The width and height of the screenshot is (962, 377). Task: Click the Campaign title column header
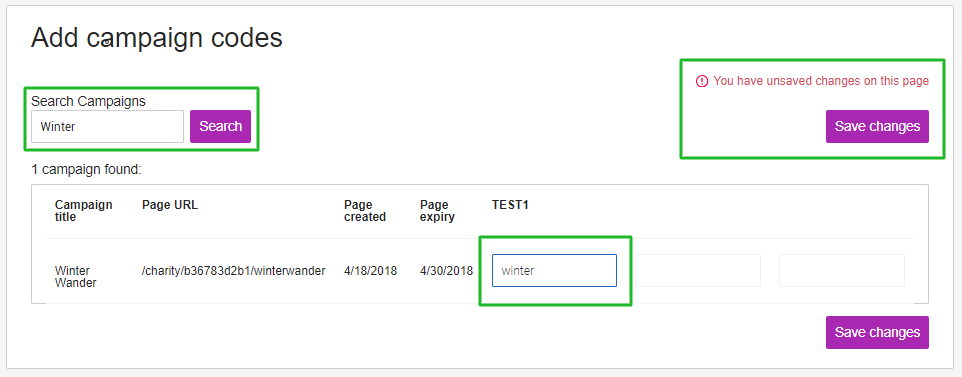[83, 211]
